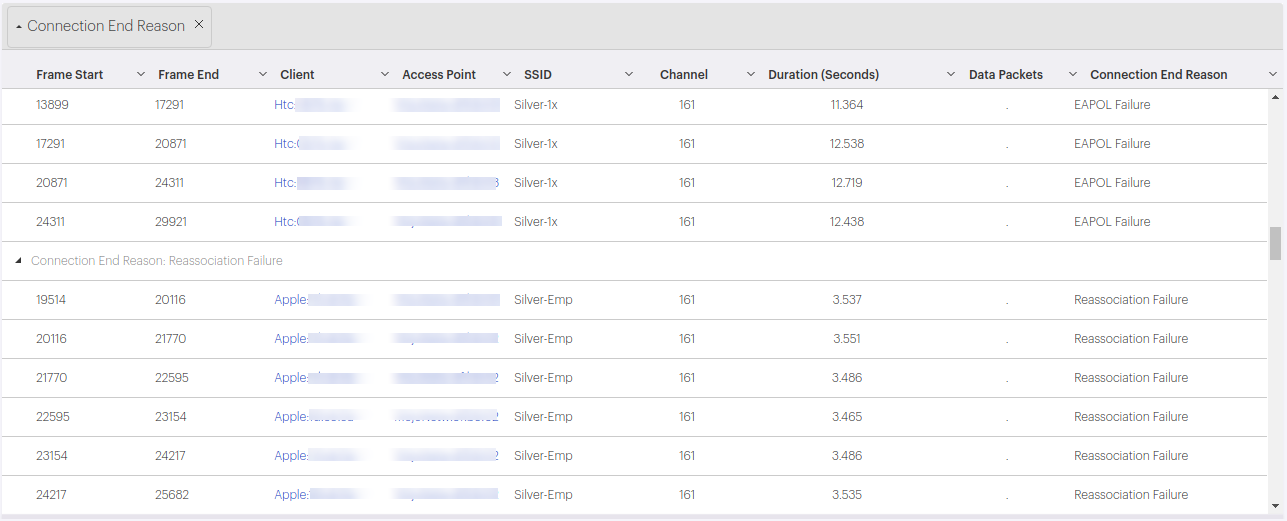Screen dimensions: 1287x521
Task: Sort by the Duration (Seconds) header
Action: (823, 75)
